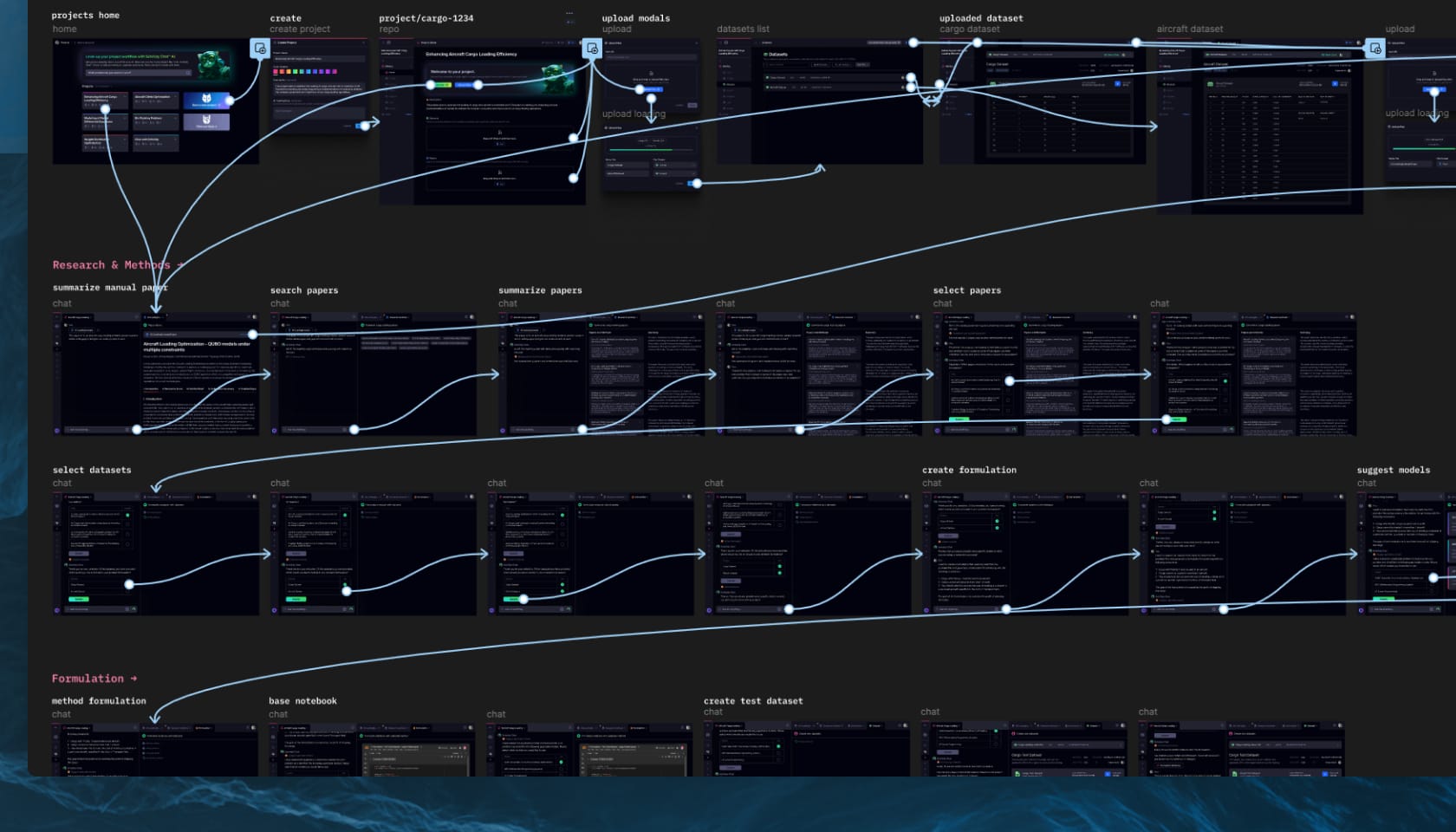Select the create test dataset chat frame
Viewport: 1456px width, 832px height.
[807, 751]
